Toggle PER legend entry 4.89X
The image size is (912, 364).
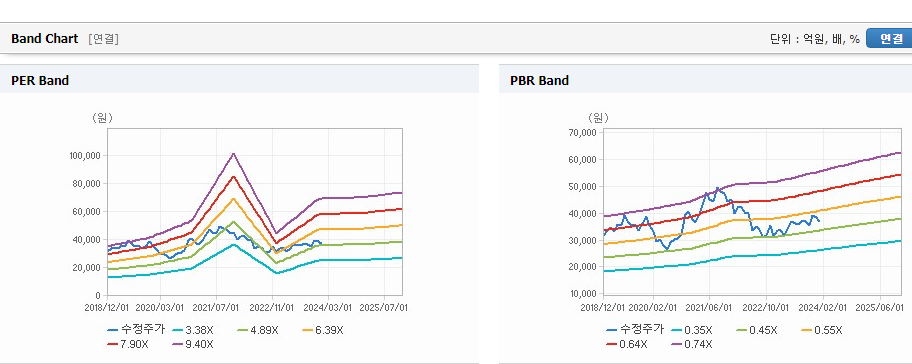tap(258, 330)
